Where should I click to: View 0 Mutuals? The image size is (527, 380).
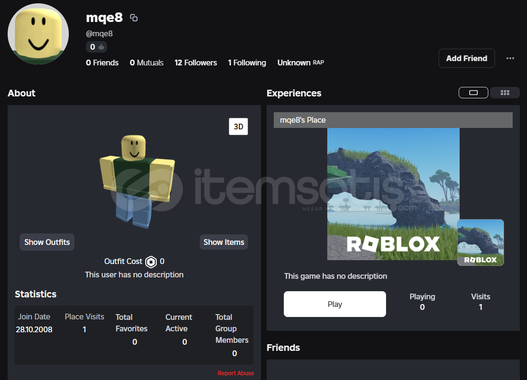[x=147, y=63]
